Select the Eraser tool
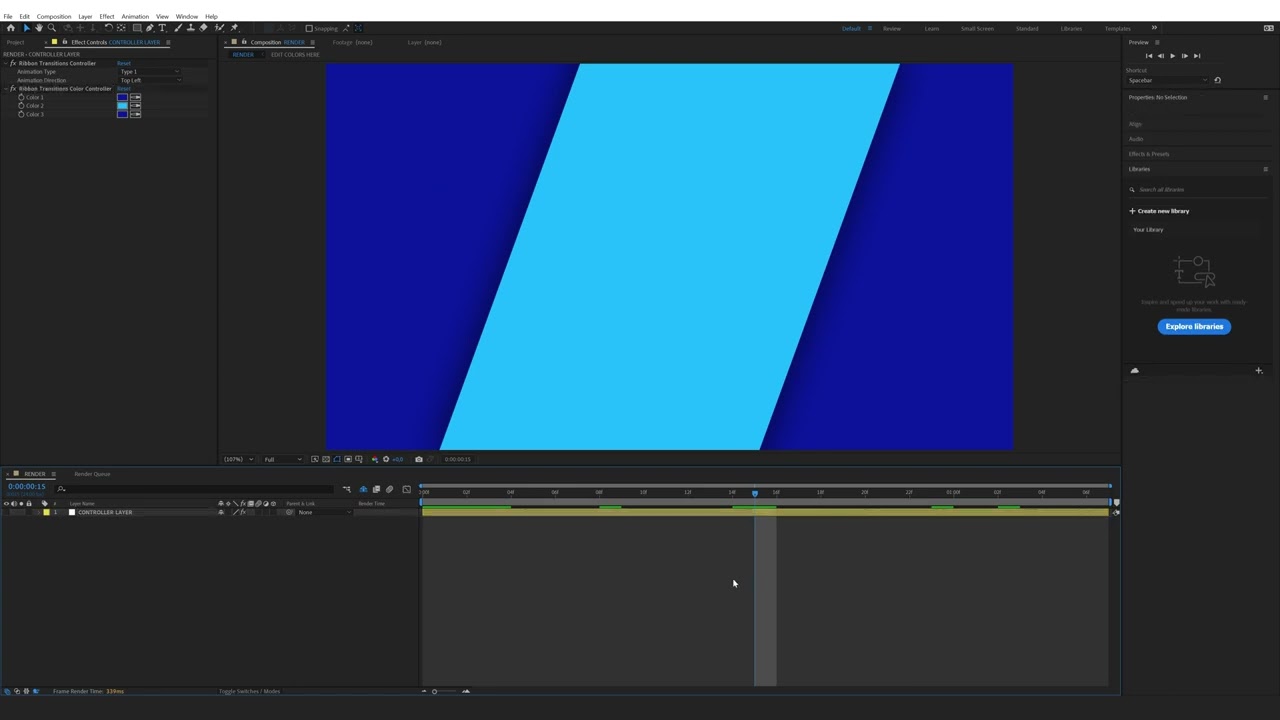The width and height of the screenshot is (1280, 720). click(204, 28)
